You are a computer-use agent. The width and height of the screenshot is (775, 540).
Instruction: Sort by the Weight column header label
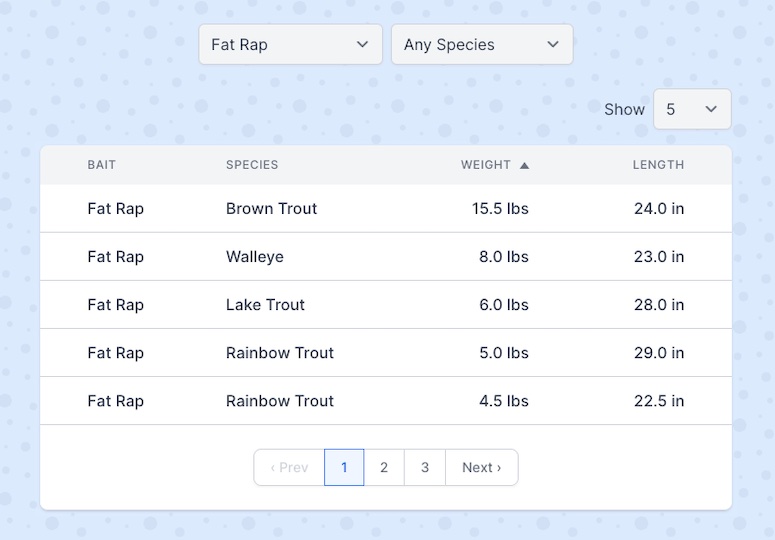click(x=485, y=165)
